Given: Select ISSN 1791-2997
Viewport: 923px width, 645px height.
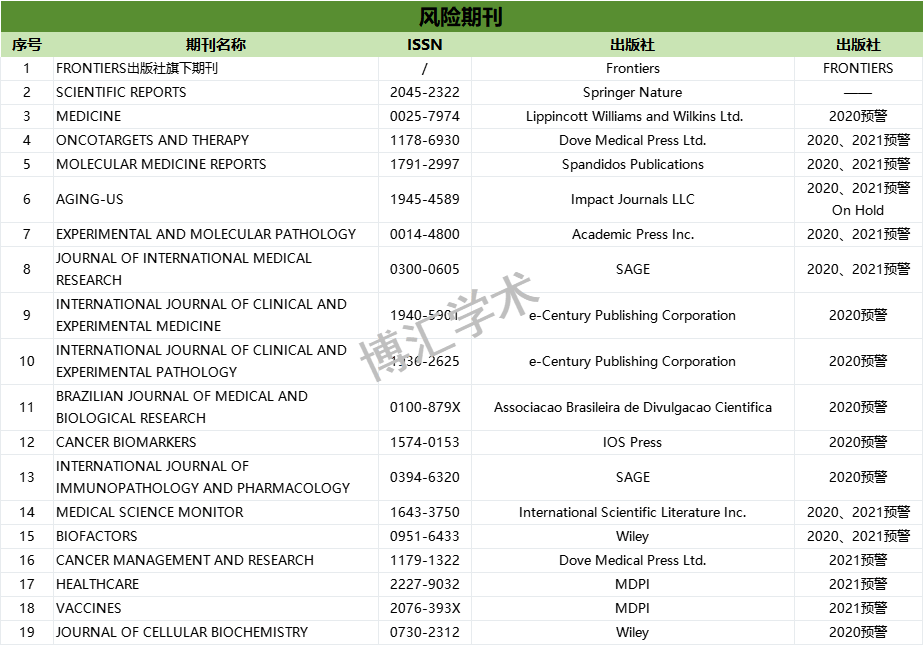Looking at the screenshot, I should click(424, 164).
